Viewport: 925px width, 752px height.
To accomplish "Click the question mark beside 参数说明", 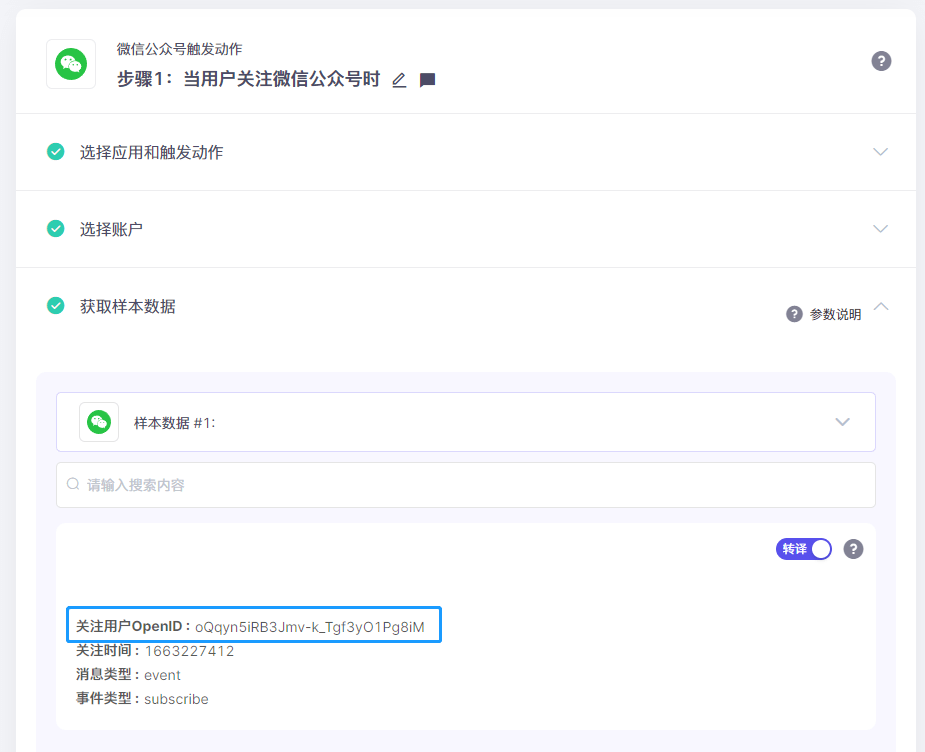I will click(x=794, y=313).
